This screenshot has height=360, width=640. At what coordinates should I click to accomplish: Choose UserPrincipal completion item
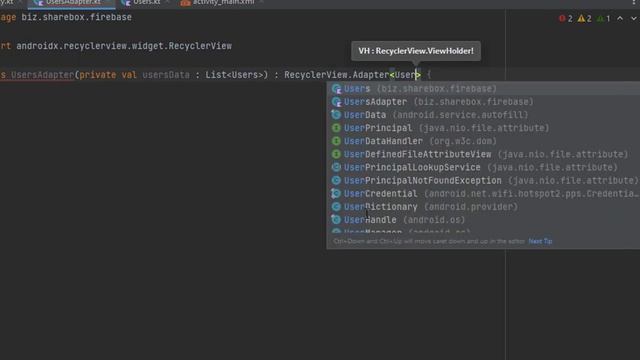483,128
